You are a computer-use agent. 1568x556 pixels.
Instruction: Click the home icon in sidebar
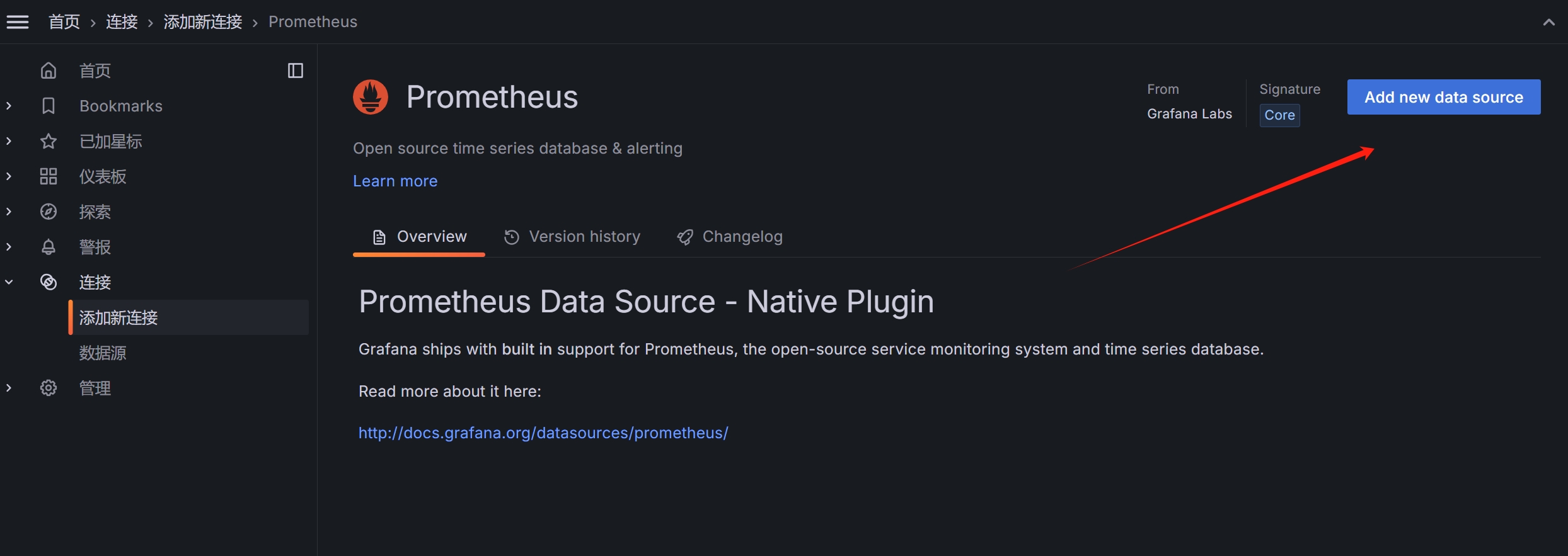coord(49,71)
